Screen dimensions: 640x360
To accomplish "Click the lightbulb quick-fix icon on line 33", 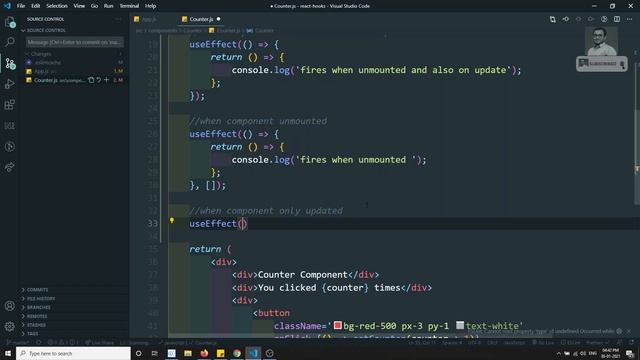I will (172, 220).
